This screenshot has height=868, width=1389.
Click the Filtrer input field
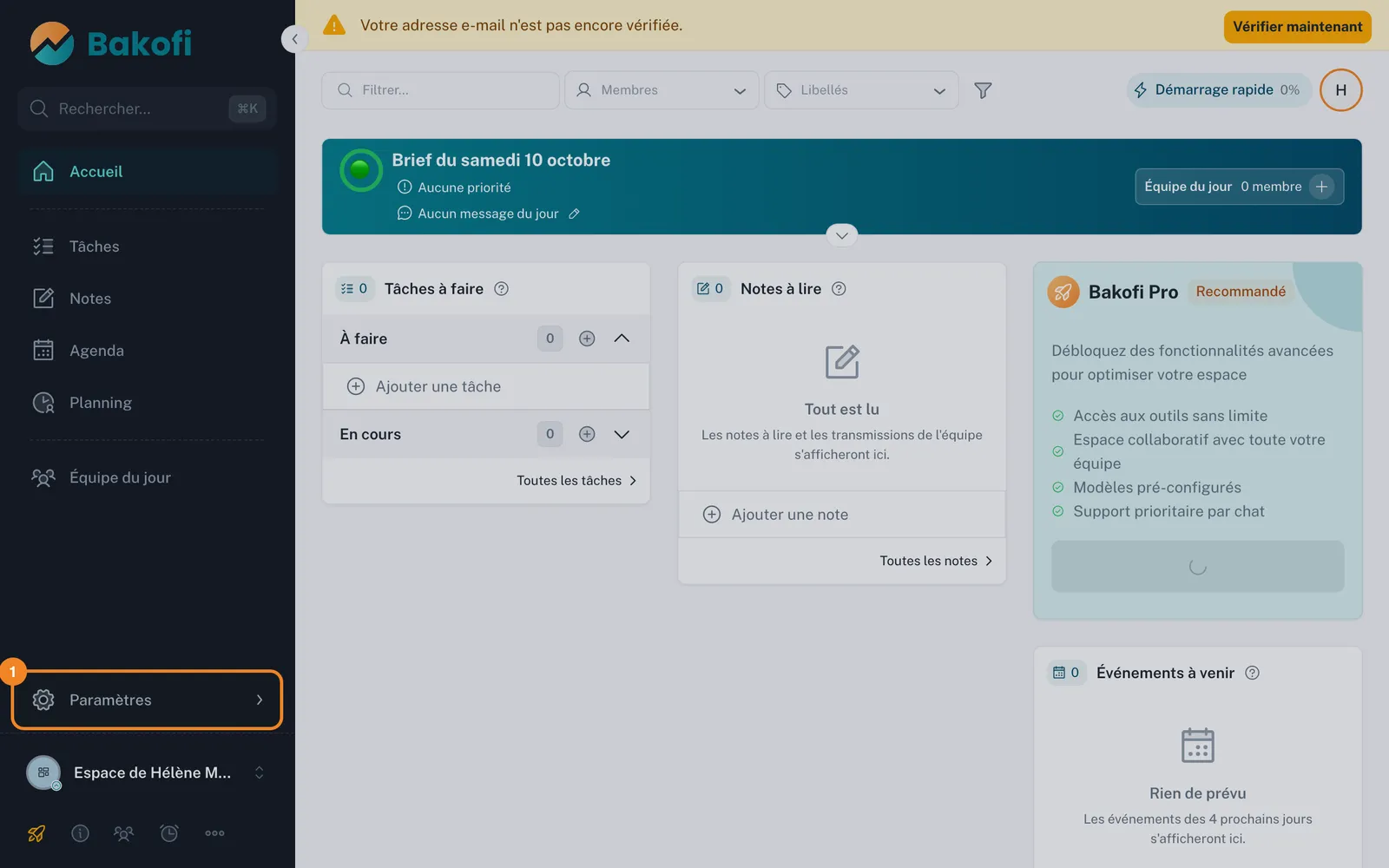tap(440, 90)
